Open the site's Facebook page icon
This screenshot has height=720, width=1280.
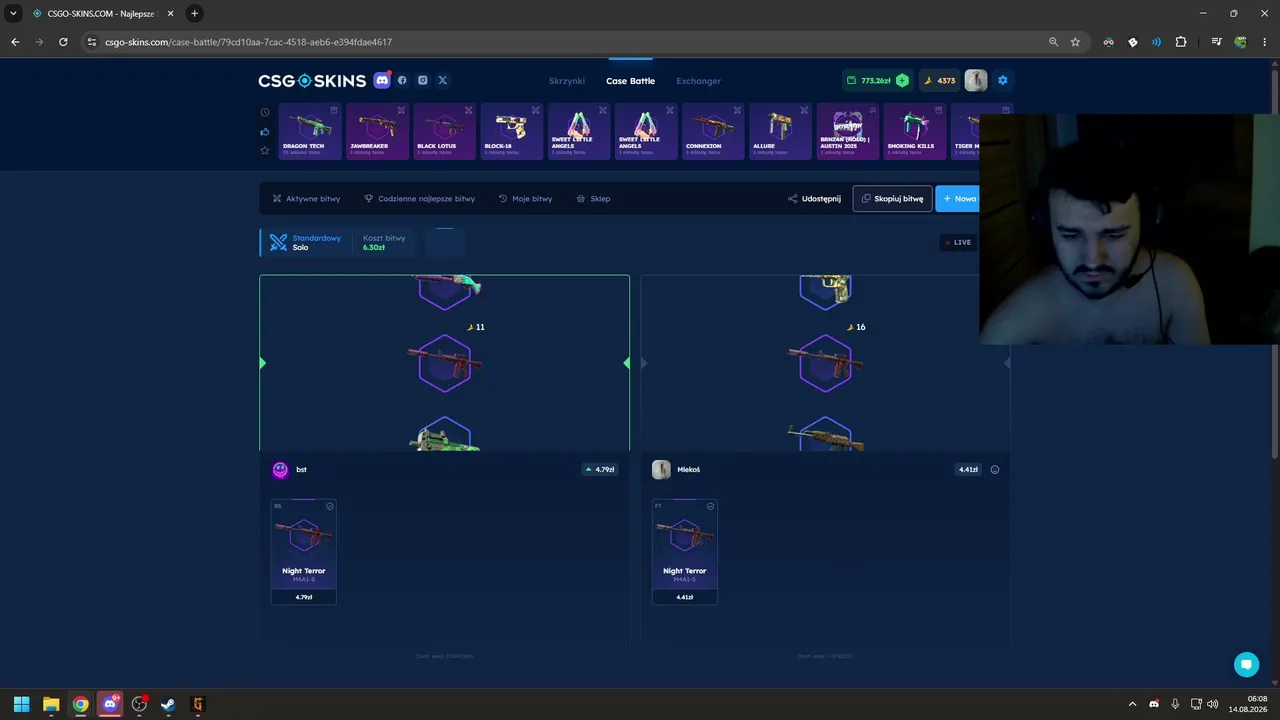(x=402, y=80)
